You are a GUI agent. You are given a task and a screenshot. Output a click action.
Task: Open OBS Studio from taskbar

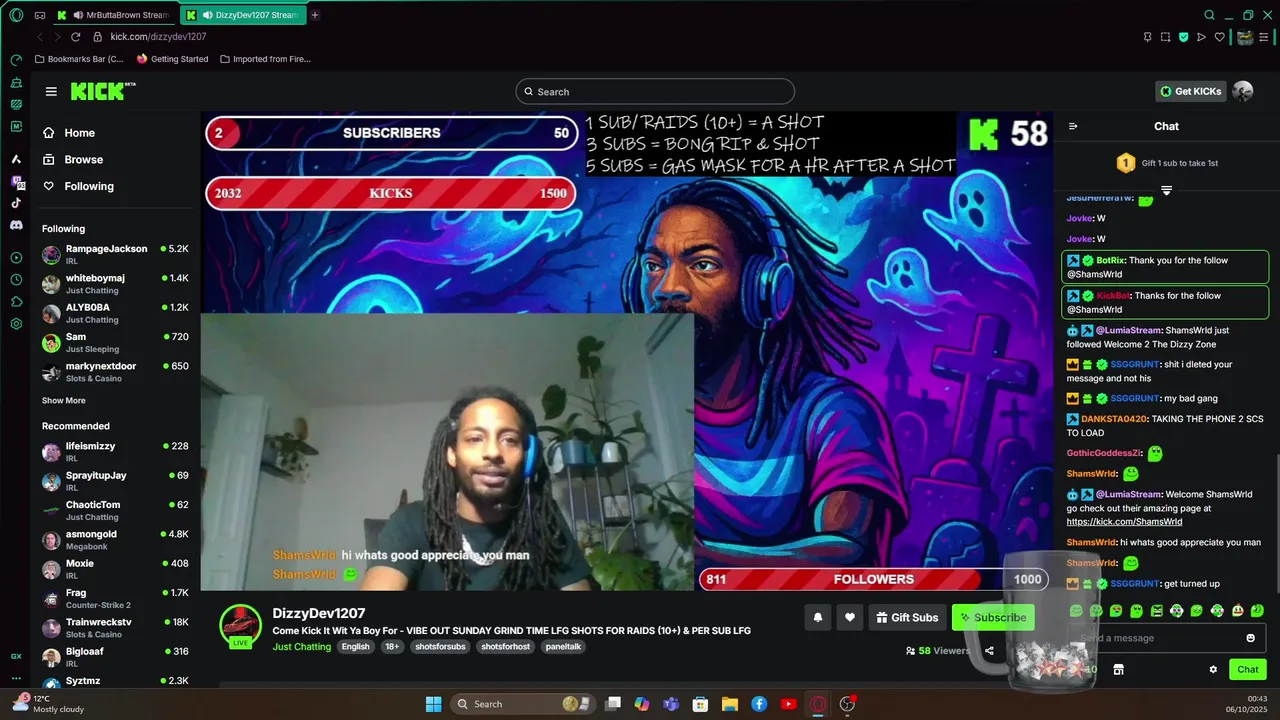point(847,704)
